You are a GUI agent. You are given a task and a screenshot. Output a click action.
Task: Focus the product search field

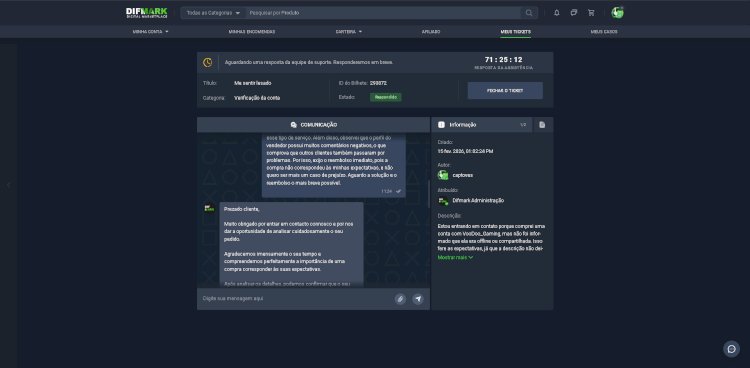(x=383, y=13)
